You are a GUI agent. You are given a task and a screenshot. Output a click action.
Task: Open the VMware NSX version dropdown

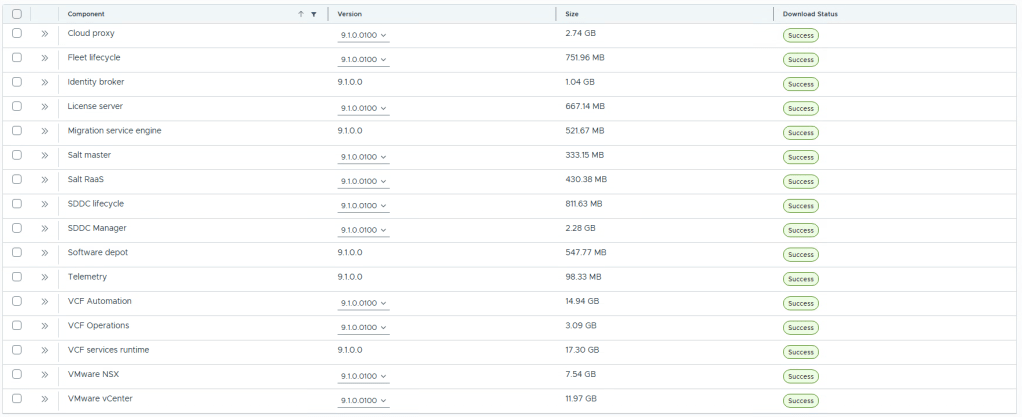coord(364,376)
